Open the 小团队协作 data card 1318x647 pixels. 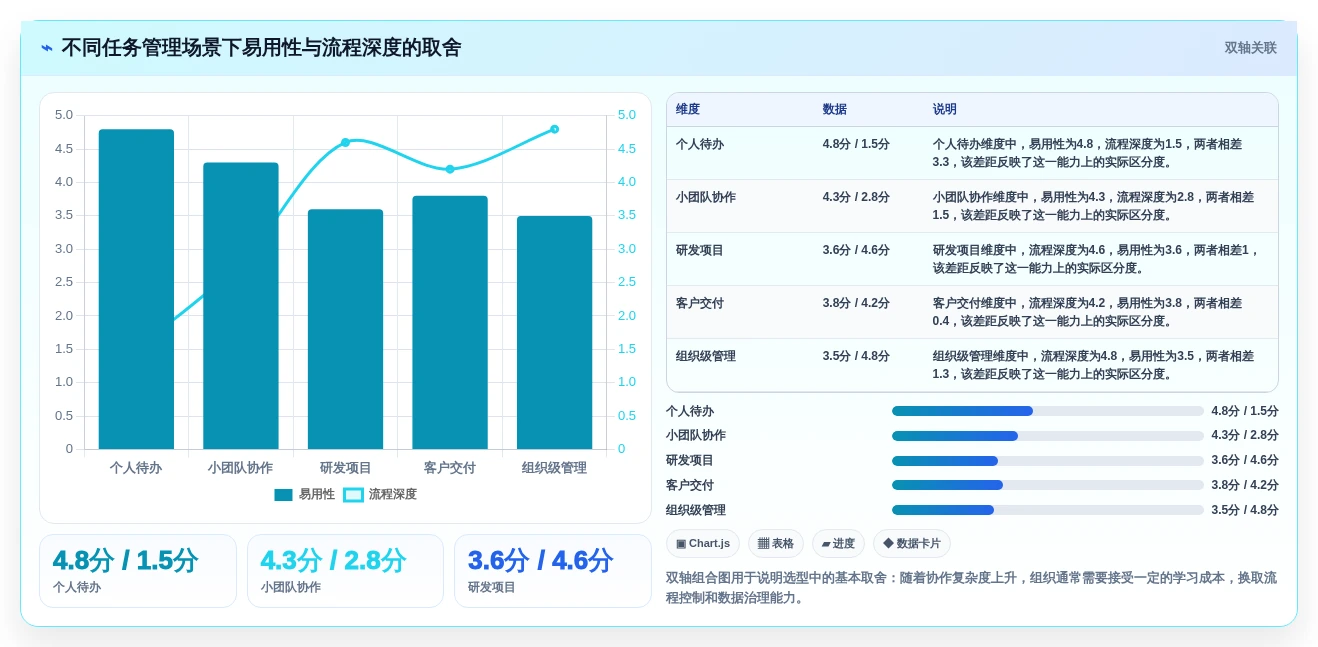pos(345,571)
